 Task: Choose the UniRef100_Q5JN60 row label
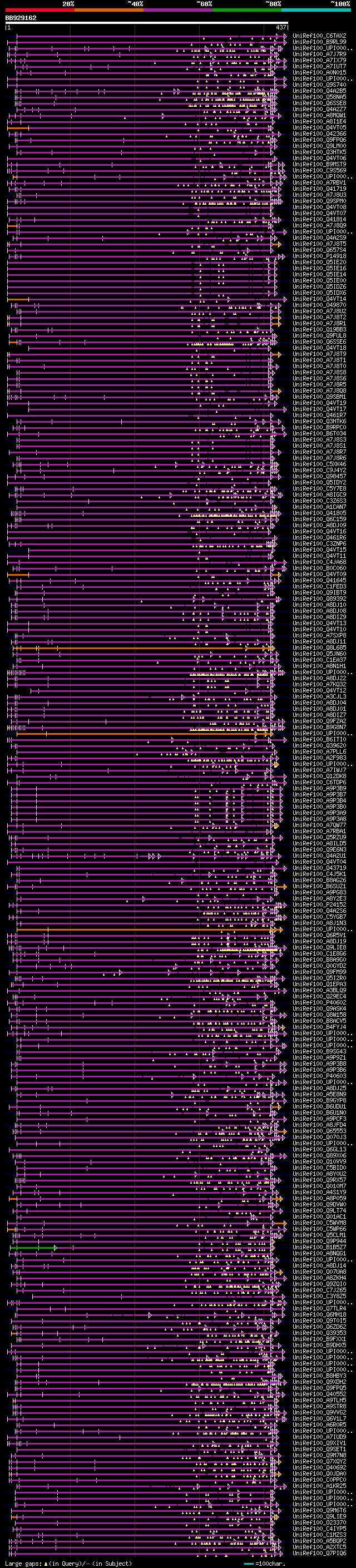tap(319, 654)
